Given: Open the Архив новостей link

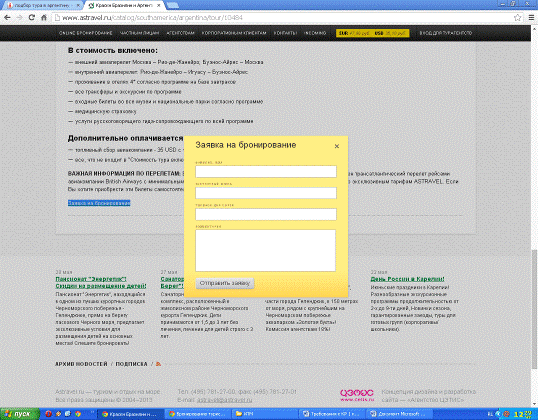Looking at the screenshot, I should tap(81, 364).
